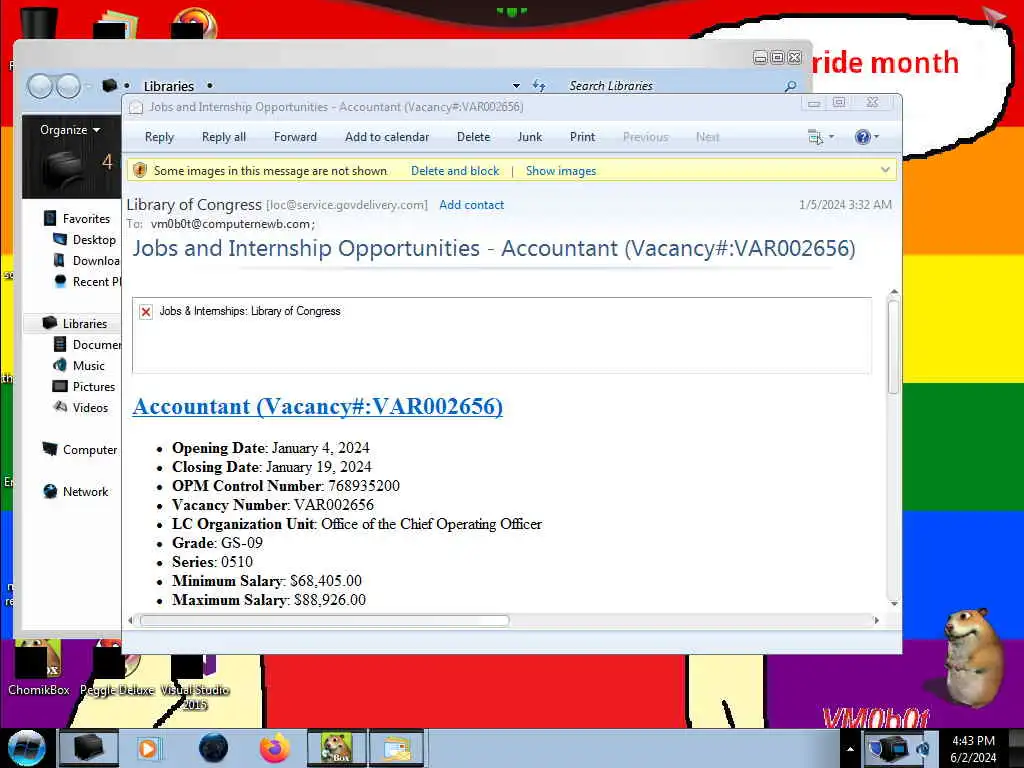Viewport: 1024px width, 768px height.
Task: Choose Reply all in the toolbar
Action: [223, 137]
